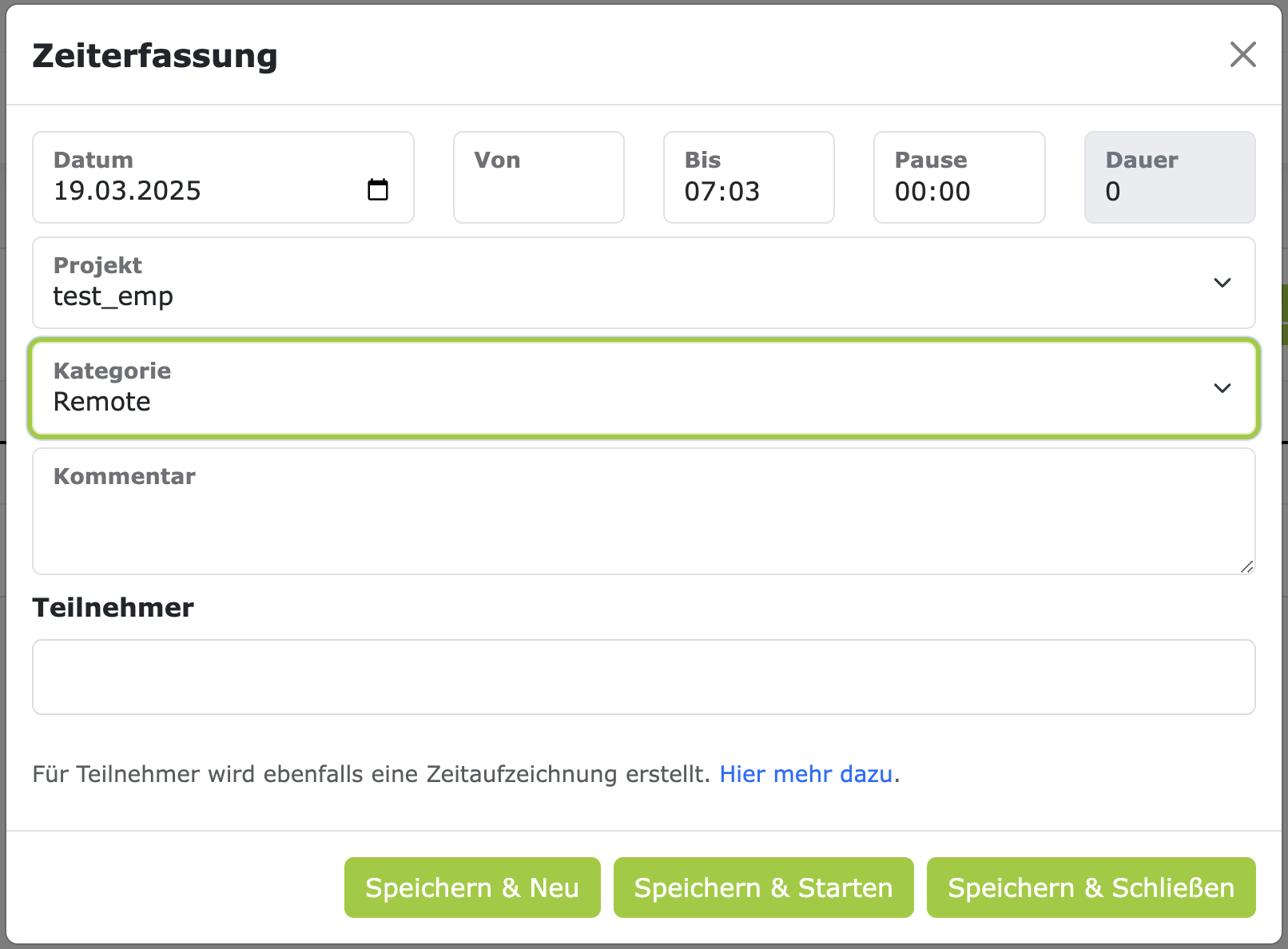Expand the Kategorie dropdown chevron

tap(1222, 388)
